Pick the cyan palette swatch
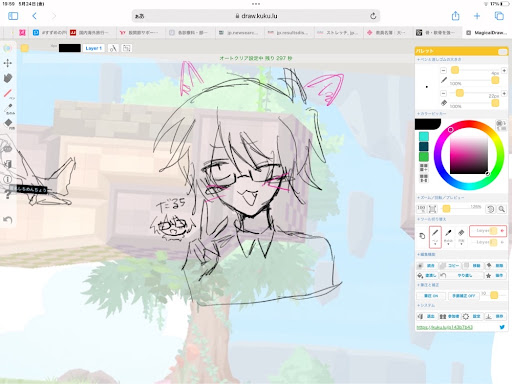The width and height of the screenshot is (512, 384). pyautogui.click(x=424, y=136)
